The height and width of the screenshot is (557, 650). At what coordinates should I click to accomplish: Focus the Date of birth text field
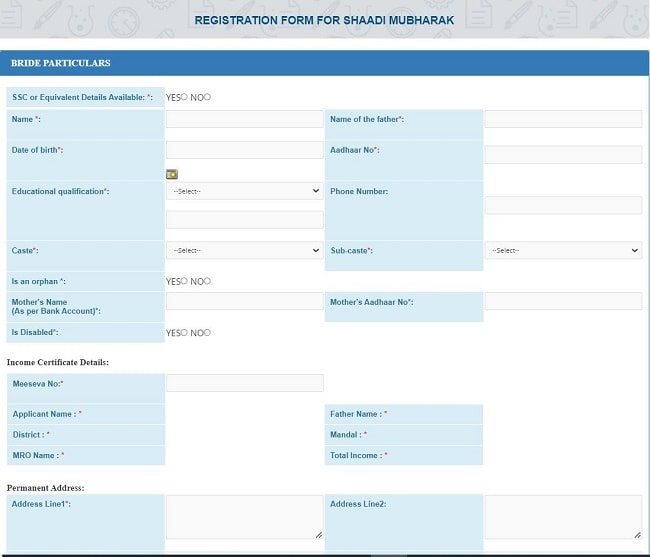245,150
